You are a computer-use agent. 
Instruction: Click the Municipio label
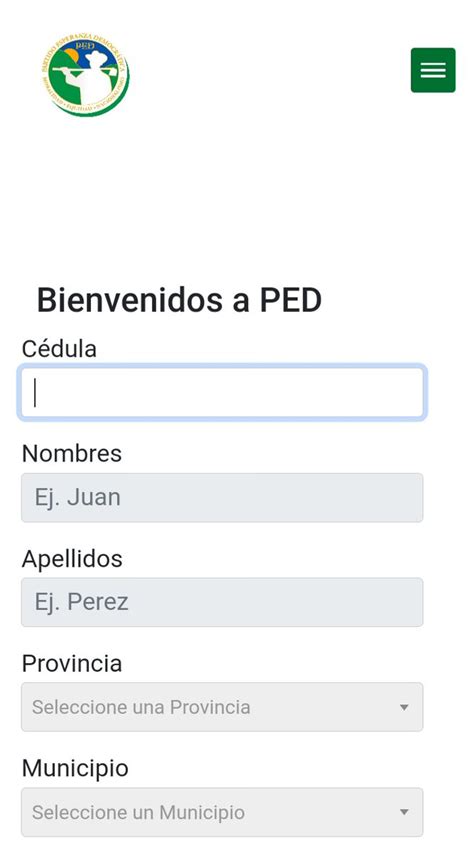(x=75, y=769)
